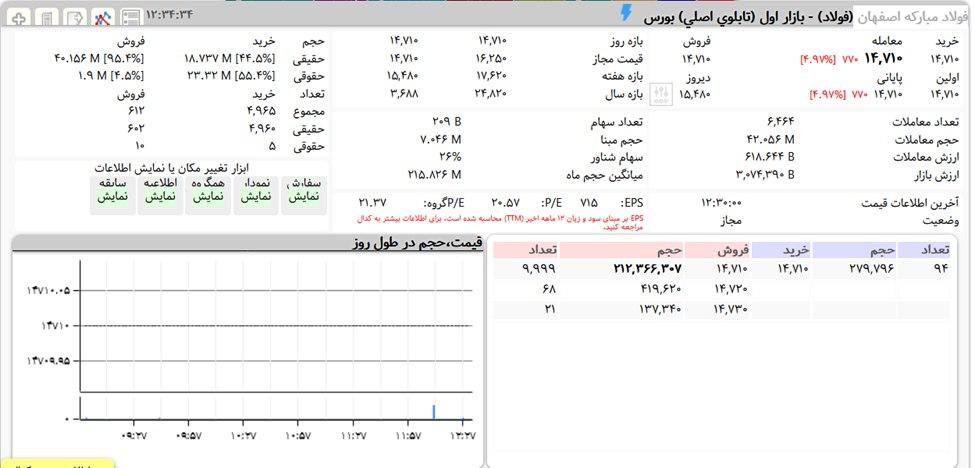
Task: Click sell volume ۴۱۹,۶۲۰ in order book
Action: tap(660, 289)
